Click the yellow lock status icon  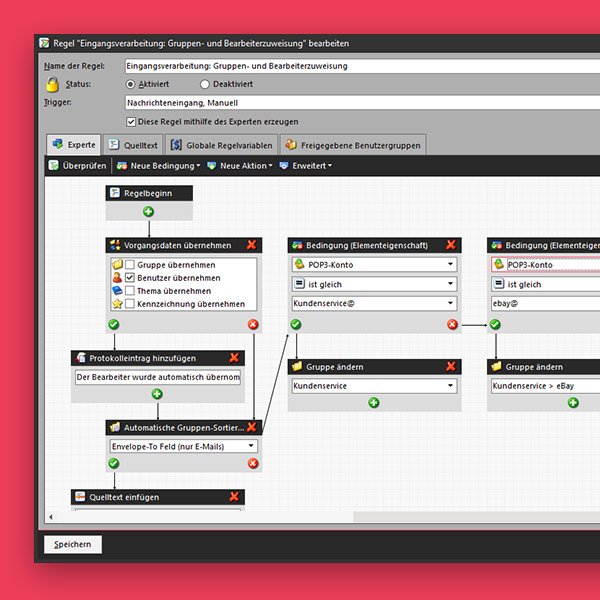tap(52, 84)
